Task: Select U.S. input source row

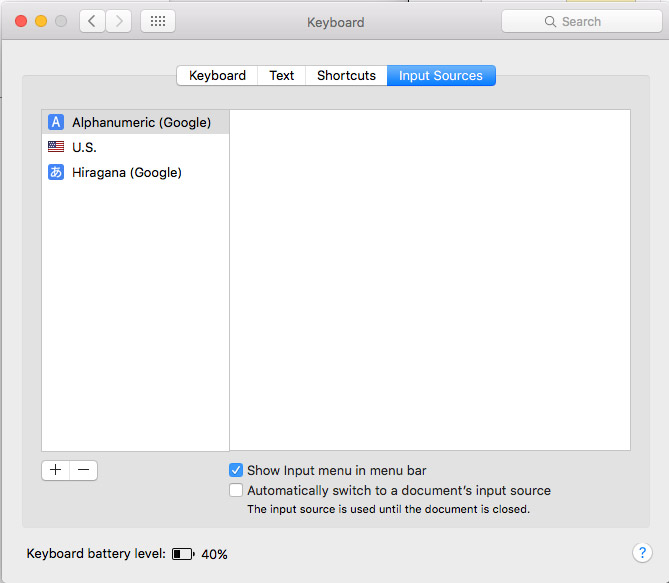Action: point(136,147)
